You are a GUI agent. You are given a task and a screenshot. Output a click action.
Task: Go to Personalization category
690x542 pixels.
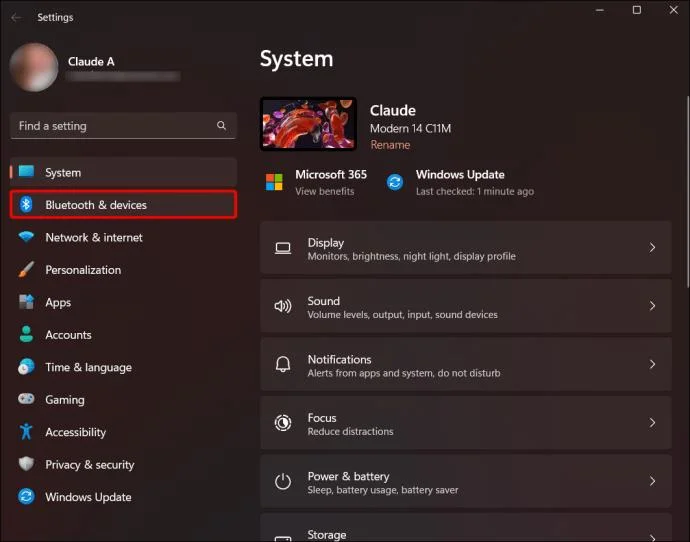83,270
